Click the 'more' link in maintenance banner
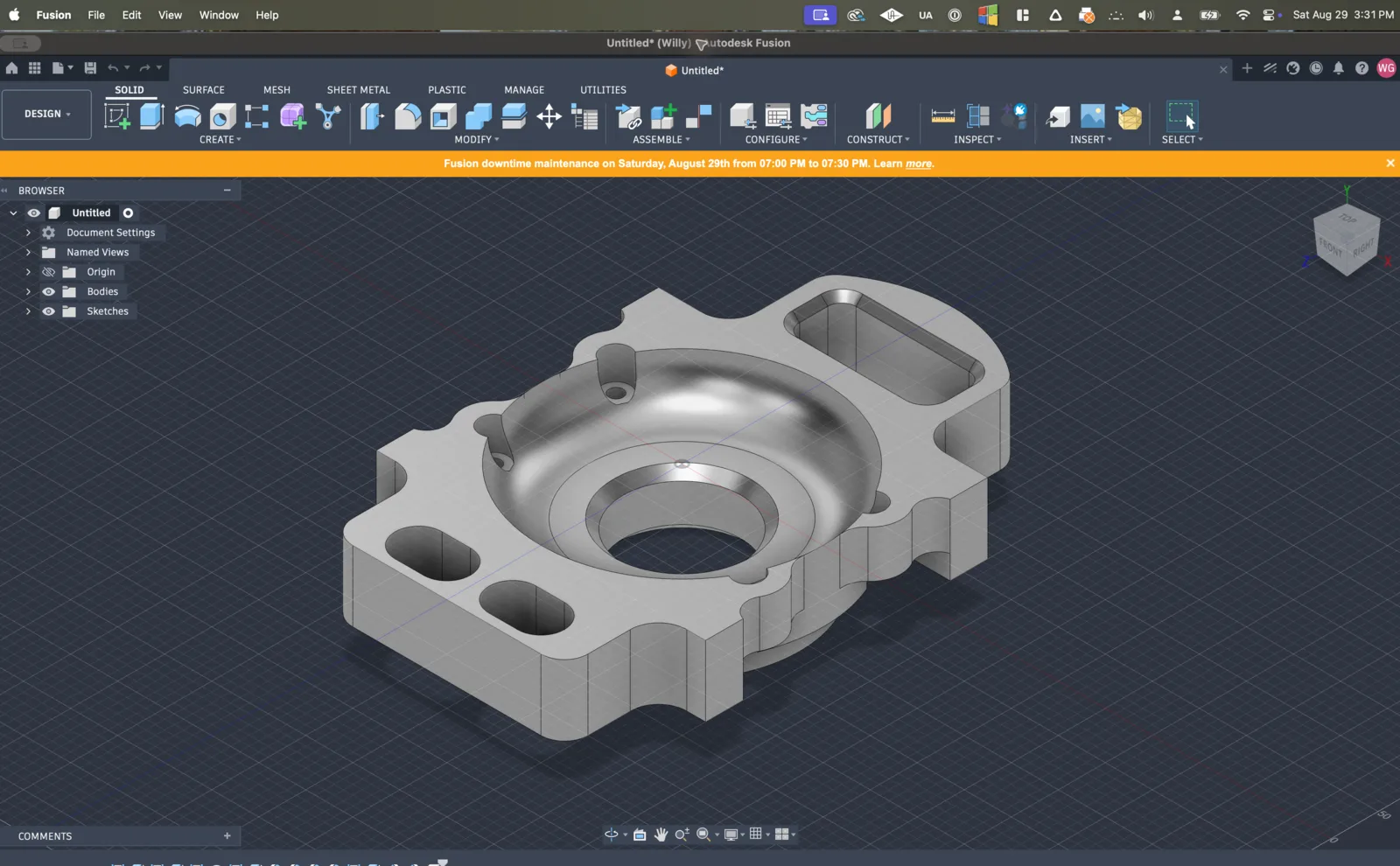Screen dimensions: 1400x866 click(918, 164)
